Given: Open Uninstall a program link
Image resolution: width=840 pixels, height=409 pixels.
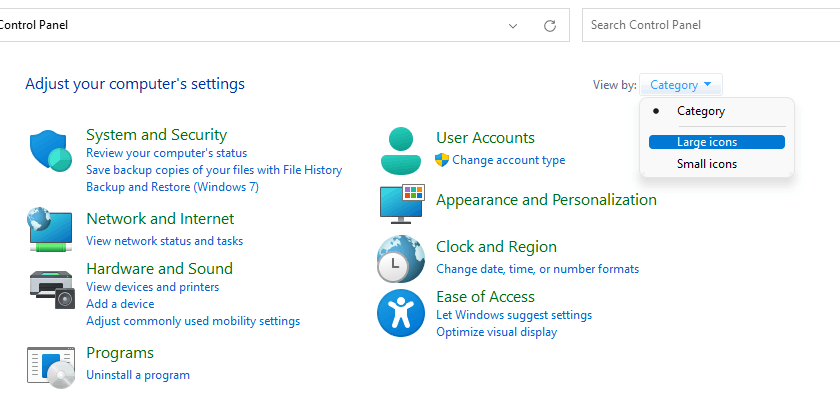Looking at the screenshot, I should point(138,375).
